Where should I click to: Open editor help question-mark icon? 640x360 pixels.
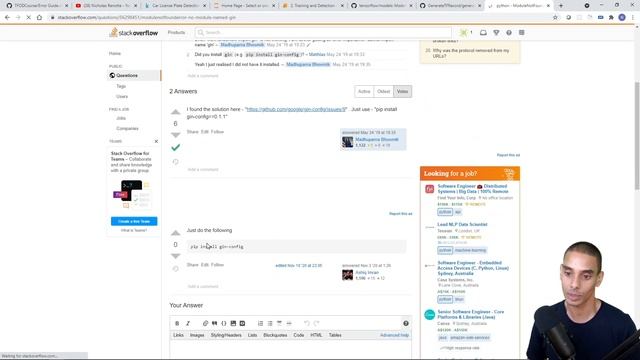[406, 323]
